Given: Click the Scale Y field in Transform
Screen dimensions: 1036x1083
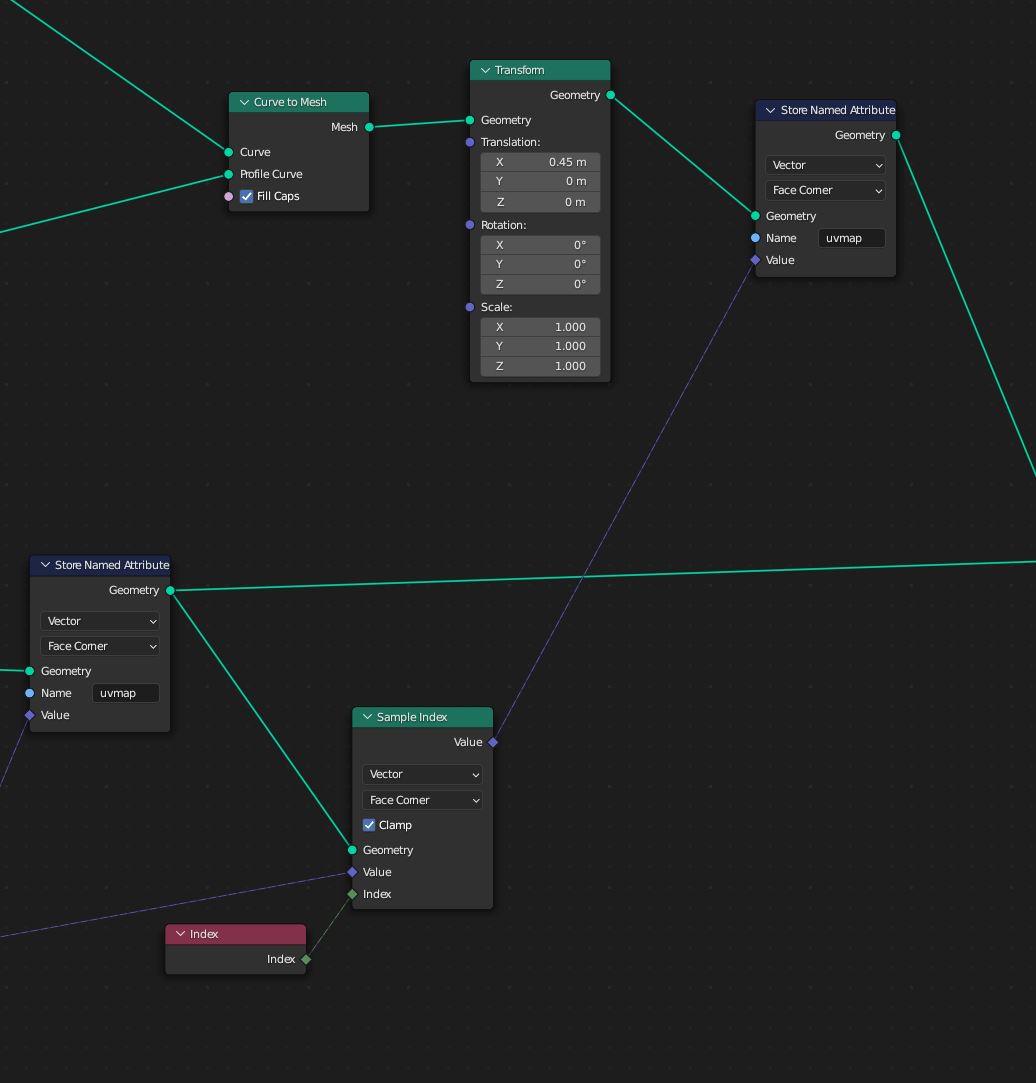Looking at the screenshot, I should click(540, 346).
